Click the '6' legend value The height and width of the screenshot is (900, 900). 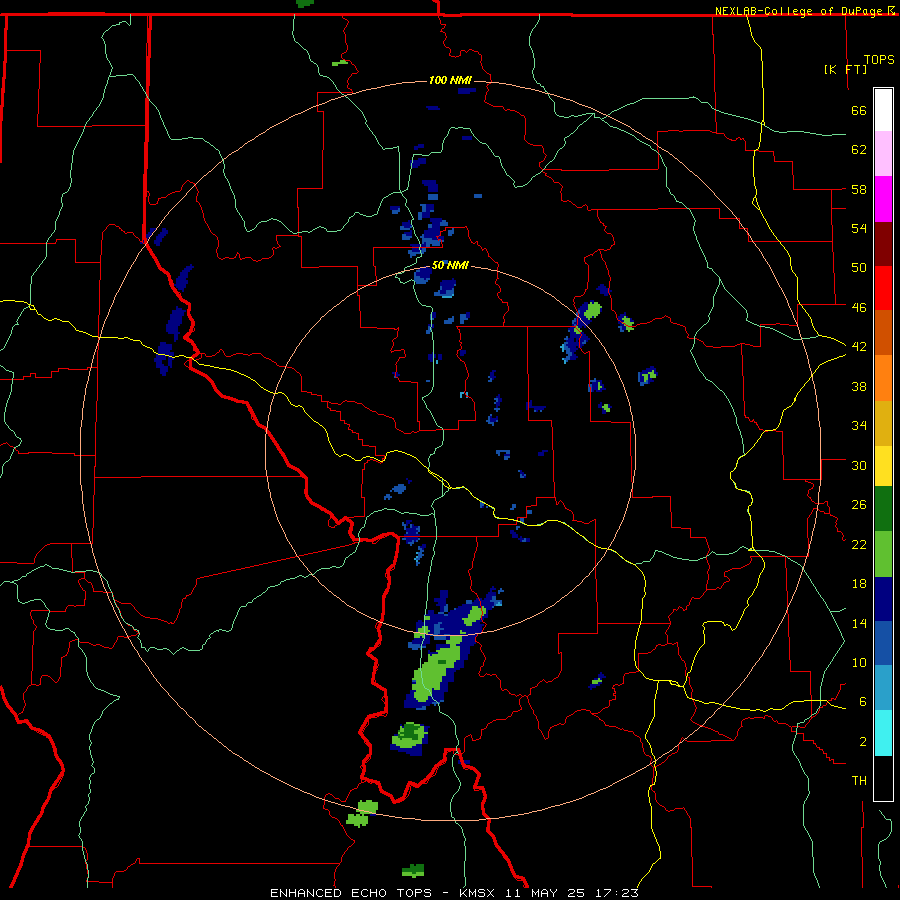(862, 701)
